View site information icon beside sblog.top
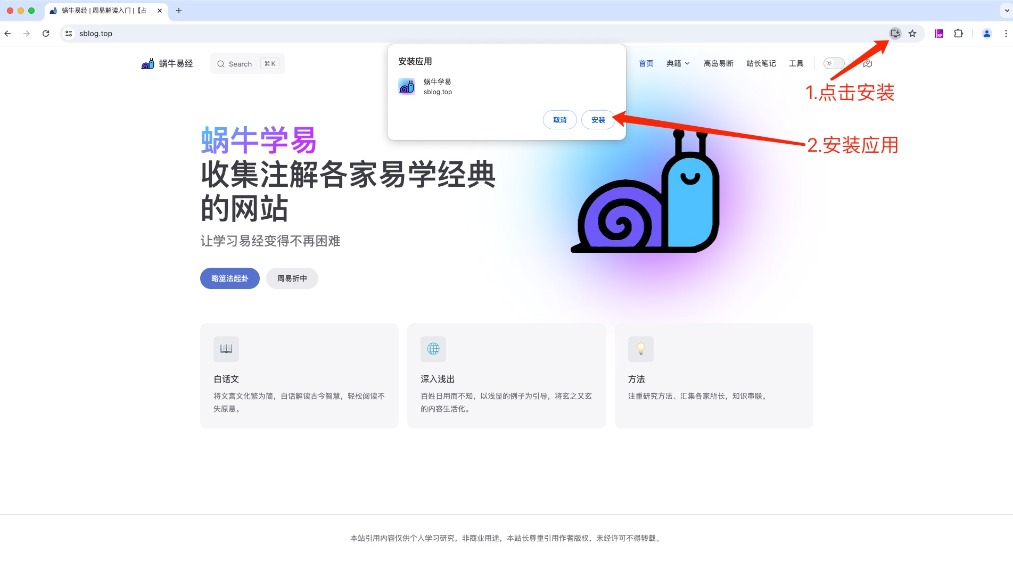 pyautogui.click(x=68, y=34)
